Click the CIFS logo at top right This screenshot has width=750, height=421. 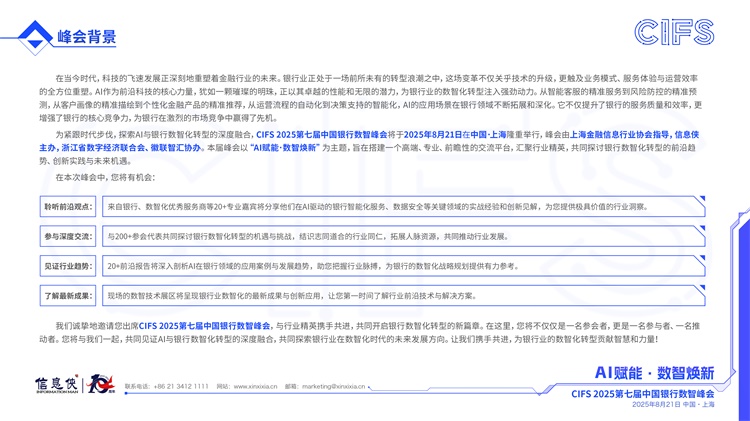tap(674, 33)
